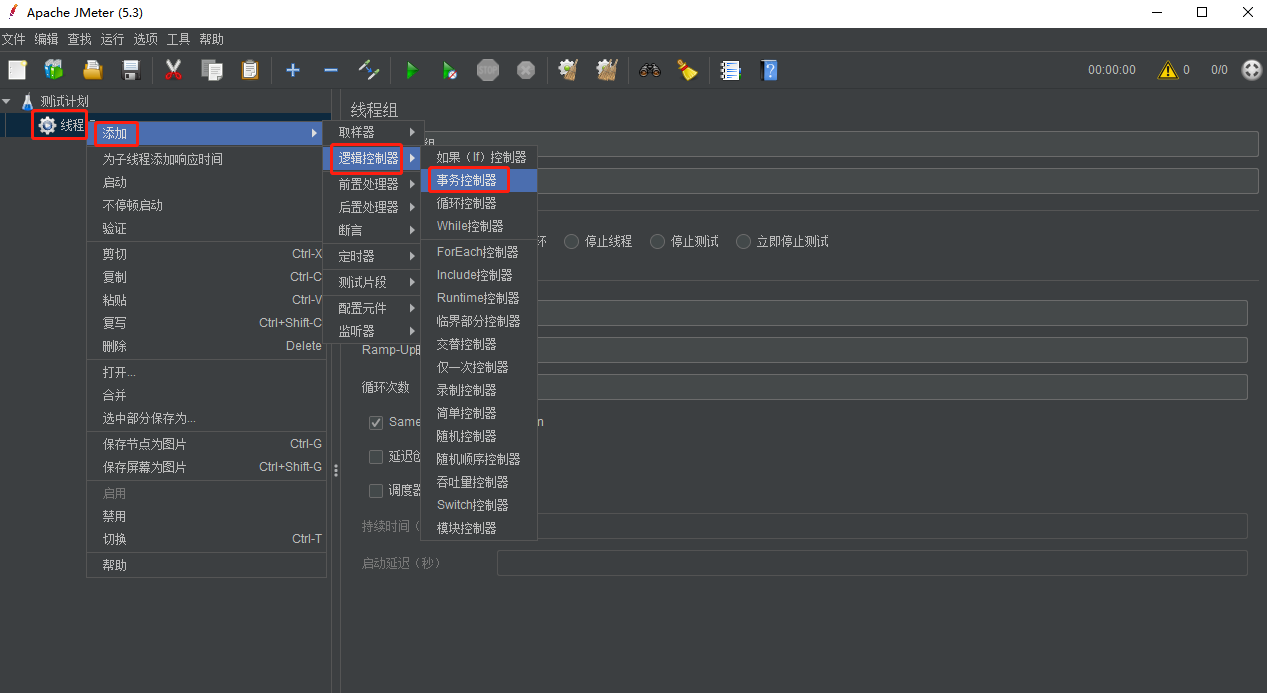Image resolution: width=1267 pixels, height=693 pixels.
Task: Click the Toggle enable/disable toolbar icon
Action: pyautogui.click(x=369, y=70)
